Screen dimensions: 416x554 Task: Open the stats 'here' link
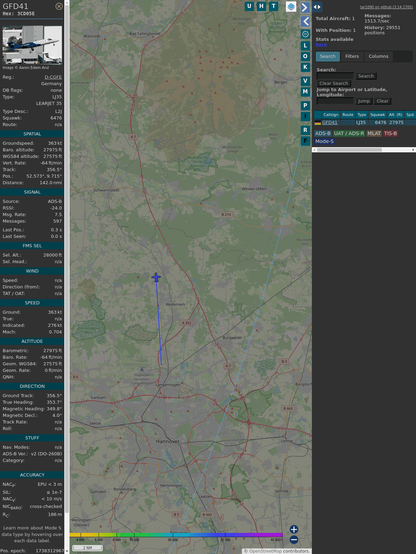pos(321,45)
